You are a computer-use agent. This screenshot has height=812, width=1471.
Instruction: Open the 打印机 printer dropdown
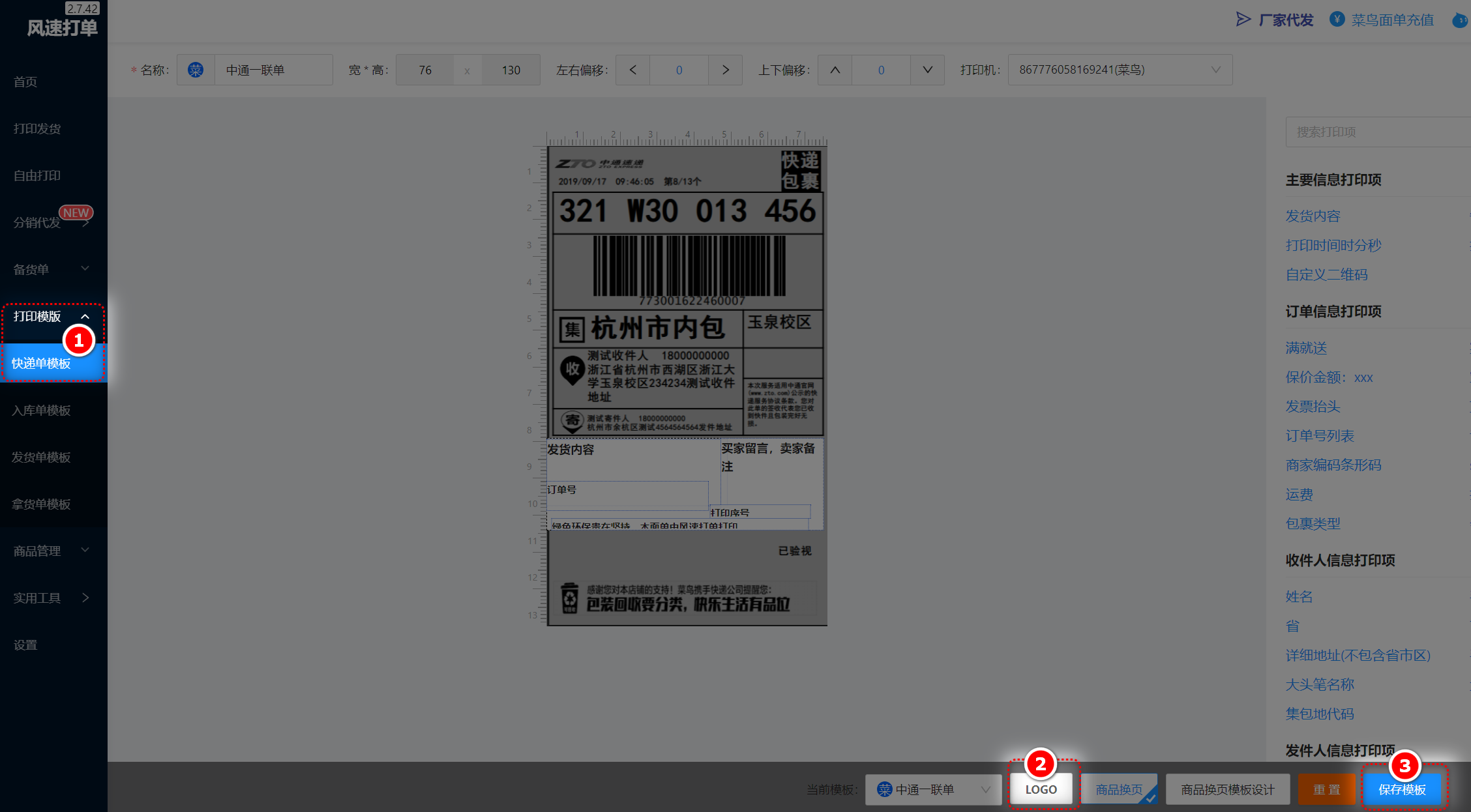[1120, 70]
